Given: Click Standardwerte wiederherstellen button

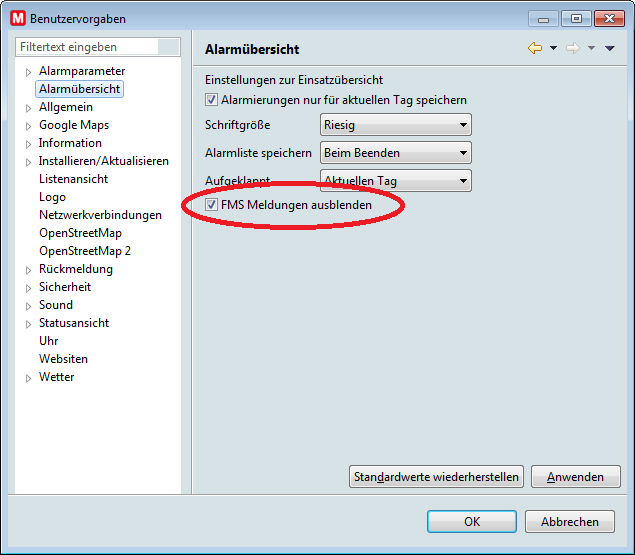Looking at the screenshot, I should point(436,477).
